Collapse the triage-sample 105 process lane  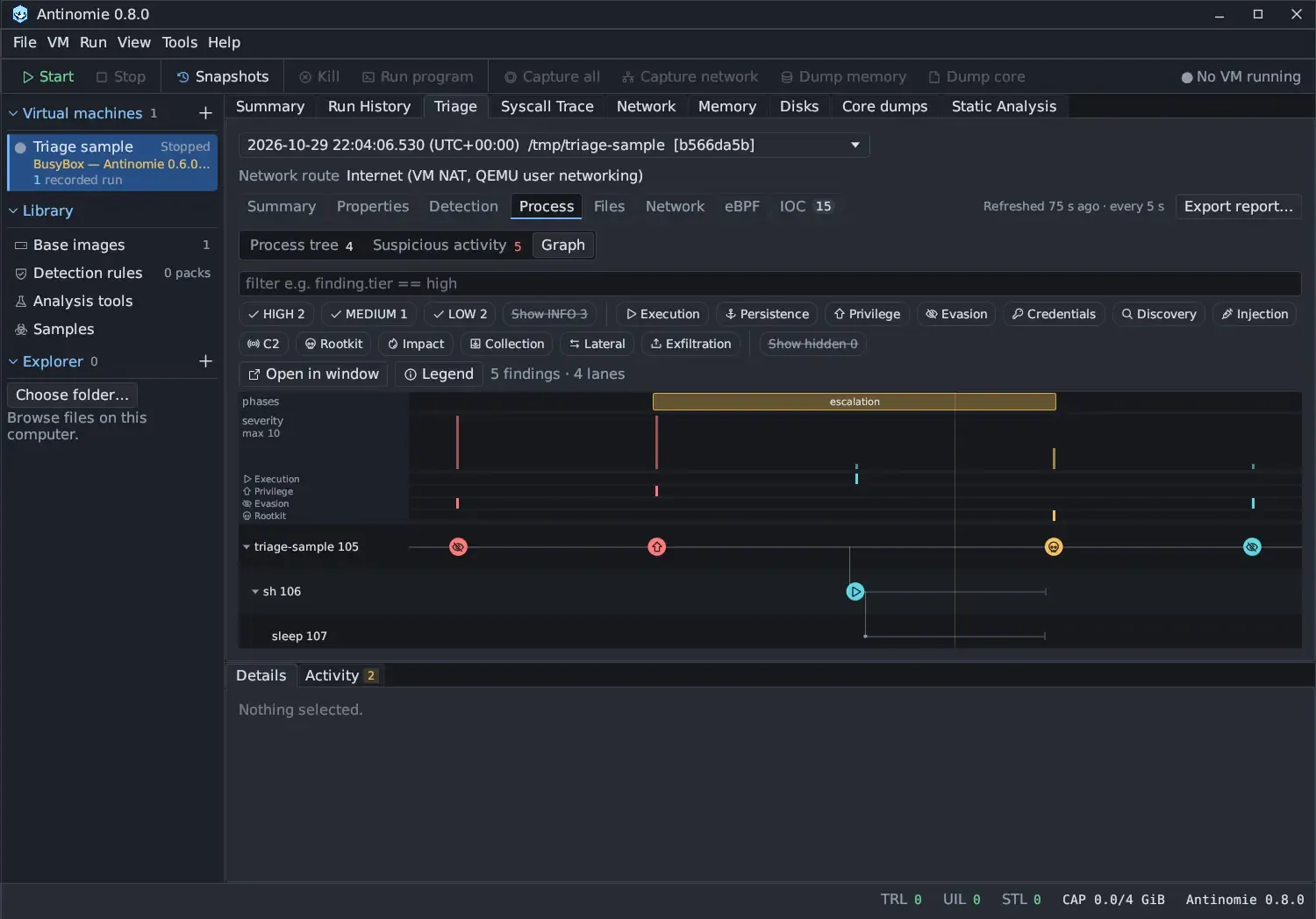pos(247,547)
